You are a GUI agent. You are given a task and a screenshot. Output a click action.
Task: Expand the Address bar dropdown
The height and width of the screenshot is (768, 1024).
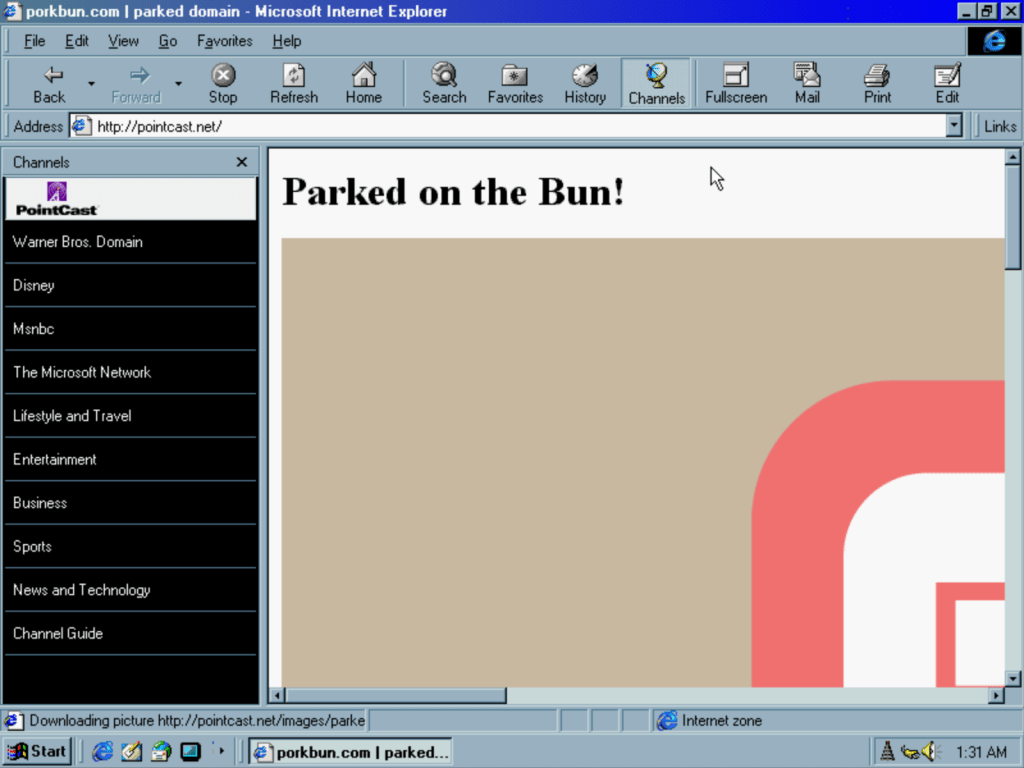[953, 126]
